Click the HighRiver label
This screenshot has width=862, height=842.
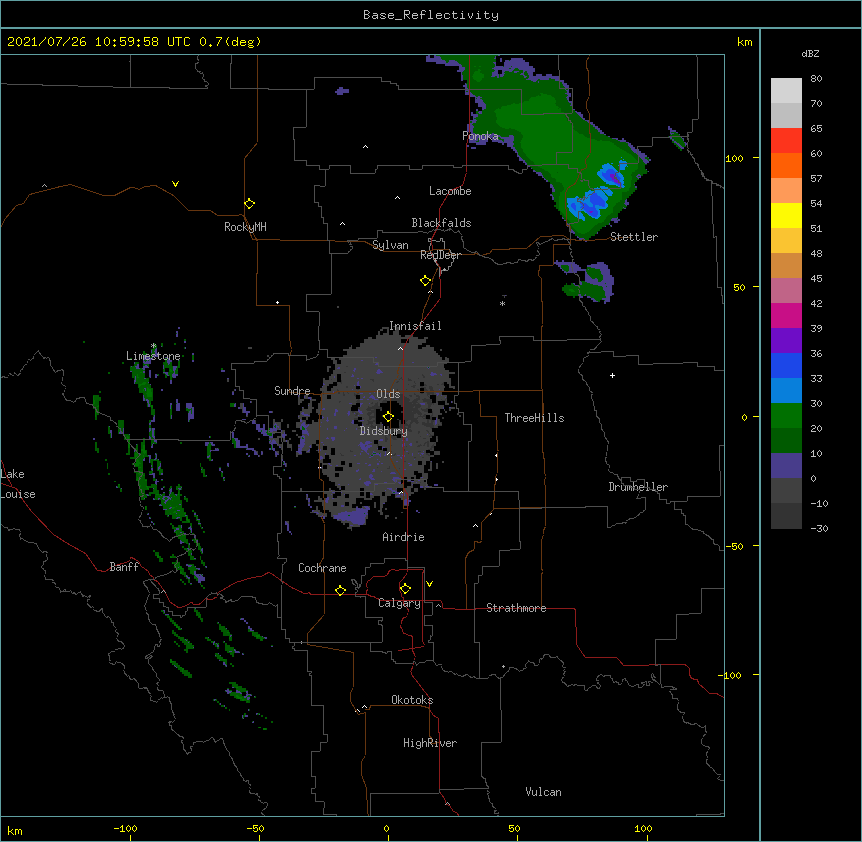coord(430,743)
